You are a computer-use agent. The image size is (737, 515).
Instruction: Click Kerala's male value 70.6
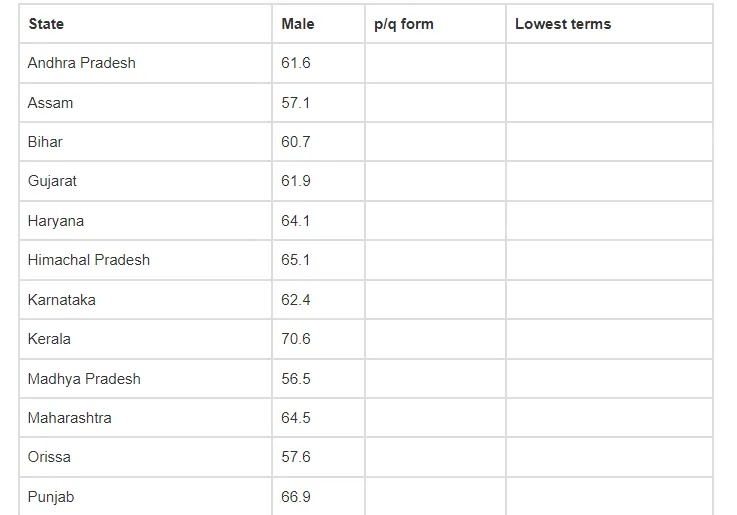point(296,339)
